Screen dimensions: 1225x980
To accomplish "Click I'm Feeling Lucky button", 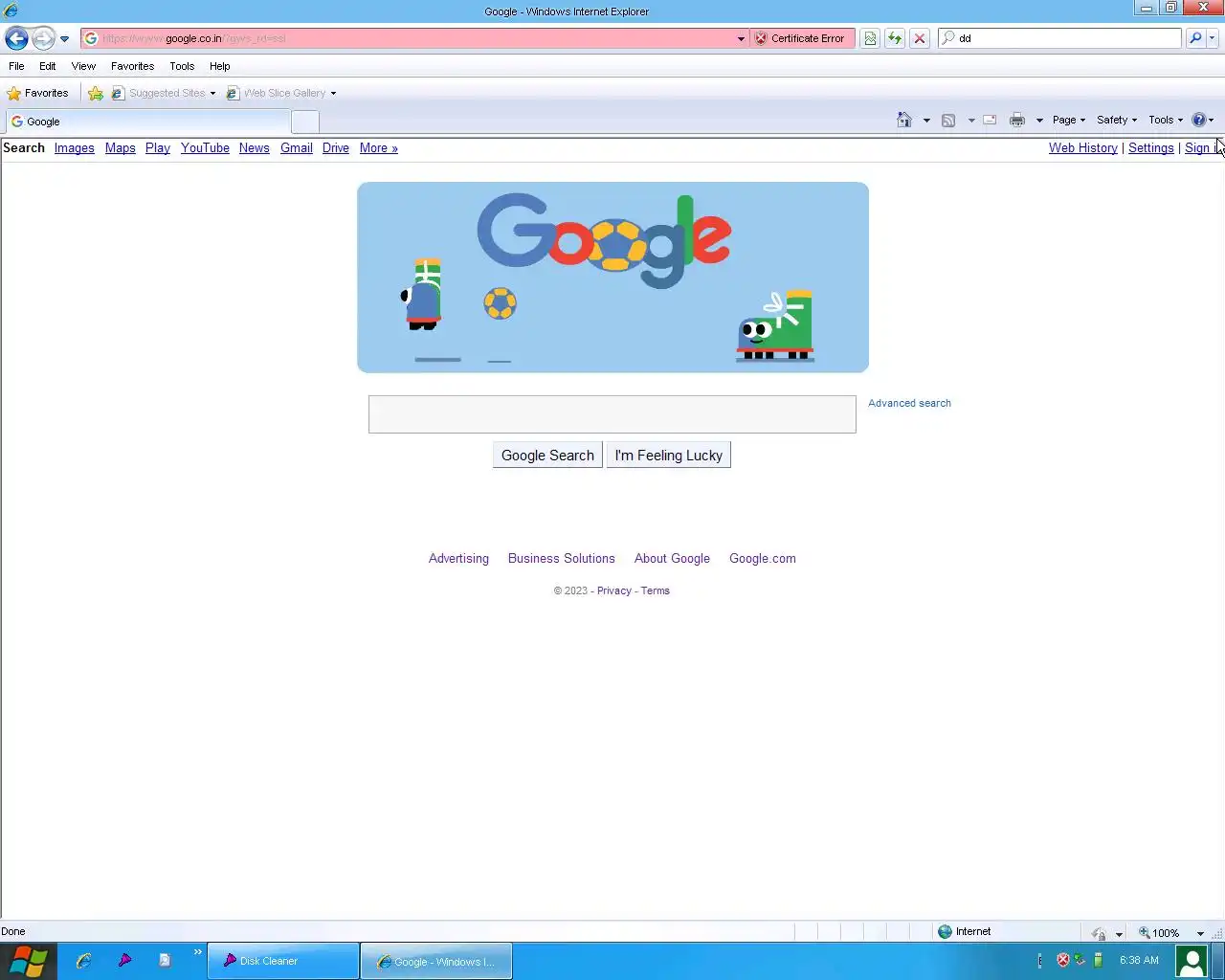I will coord(669,456).
